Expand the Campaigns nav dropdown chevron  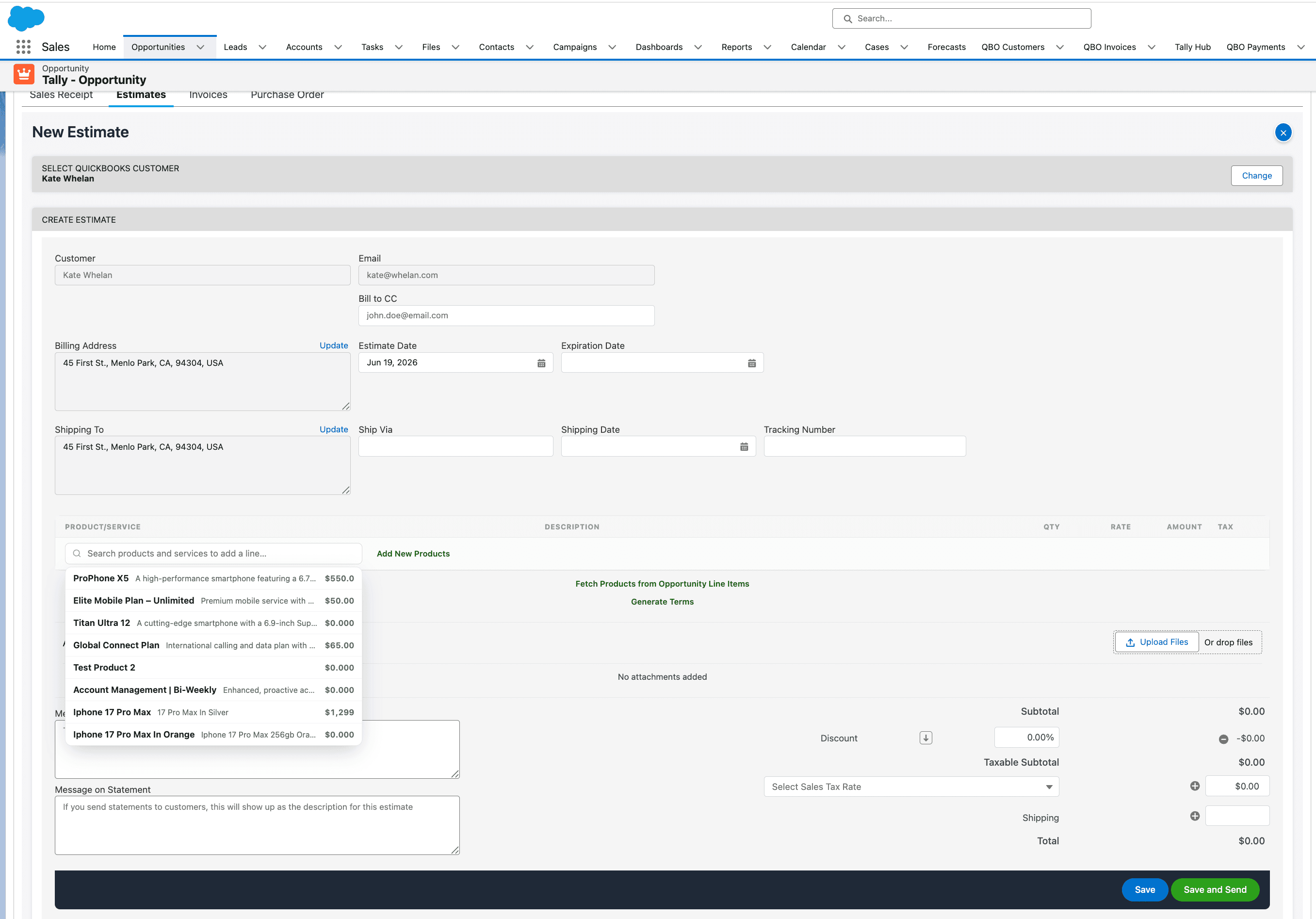click(612, 47)
